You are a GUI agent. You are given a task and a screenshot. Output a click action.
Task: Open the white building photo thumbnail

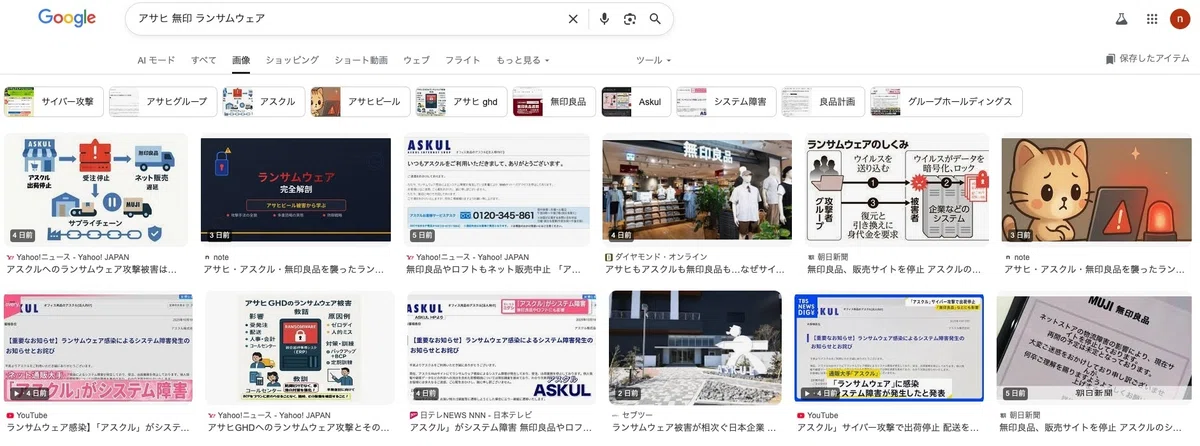tap(695, 347)
